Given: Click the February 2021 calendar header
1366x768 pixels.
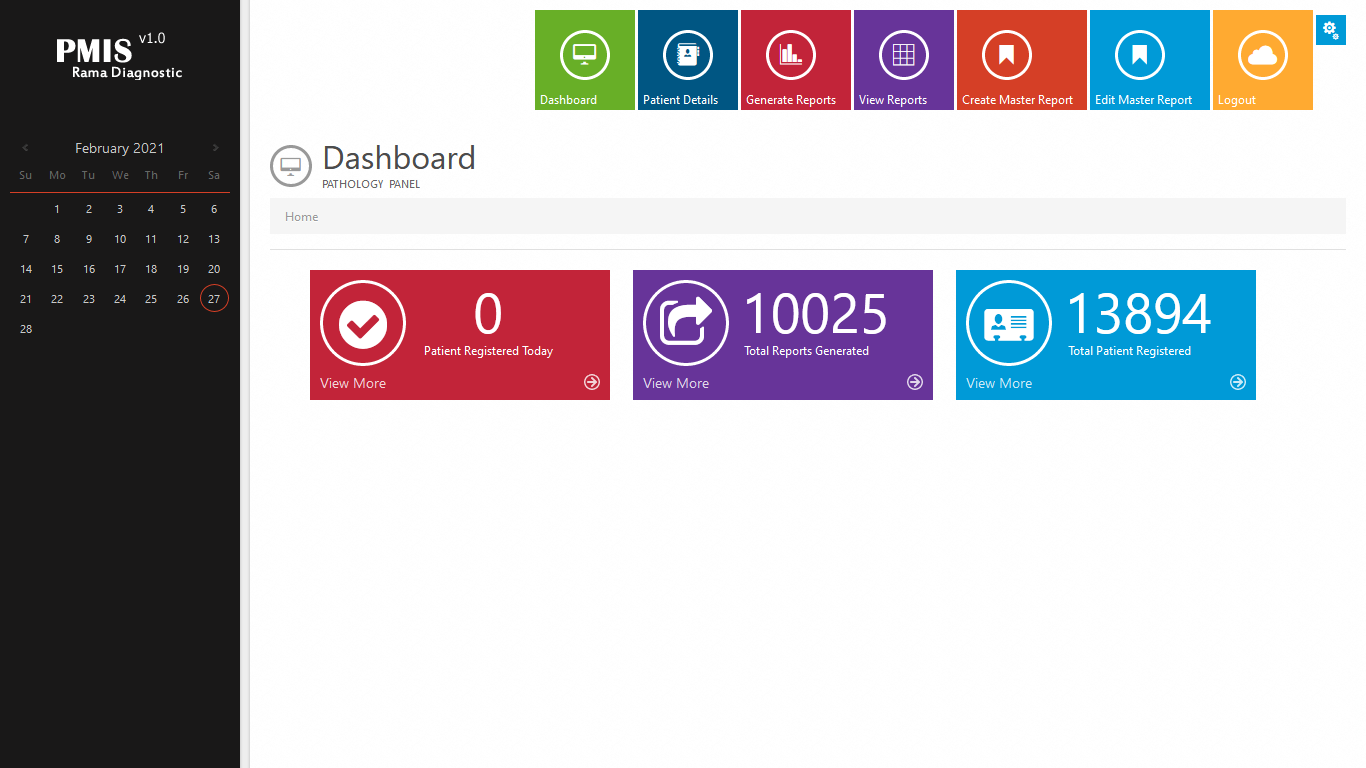Looking at the screenshot, I should click(x=120, y=148).
